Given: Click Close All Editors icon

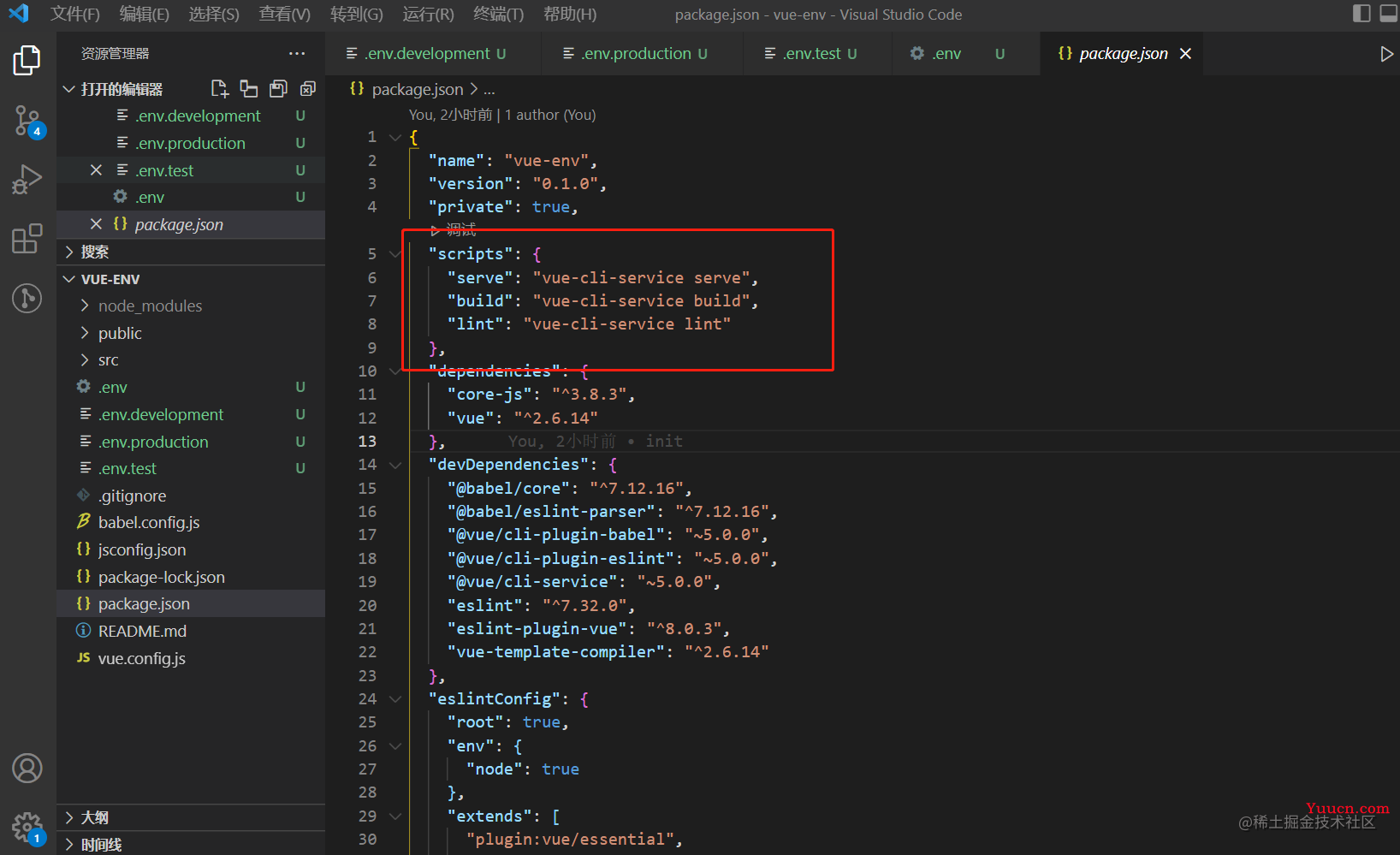Looking at the screenshot, I should [x=307, y=88].
